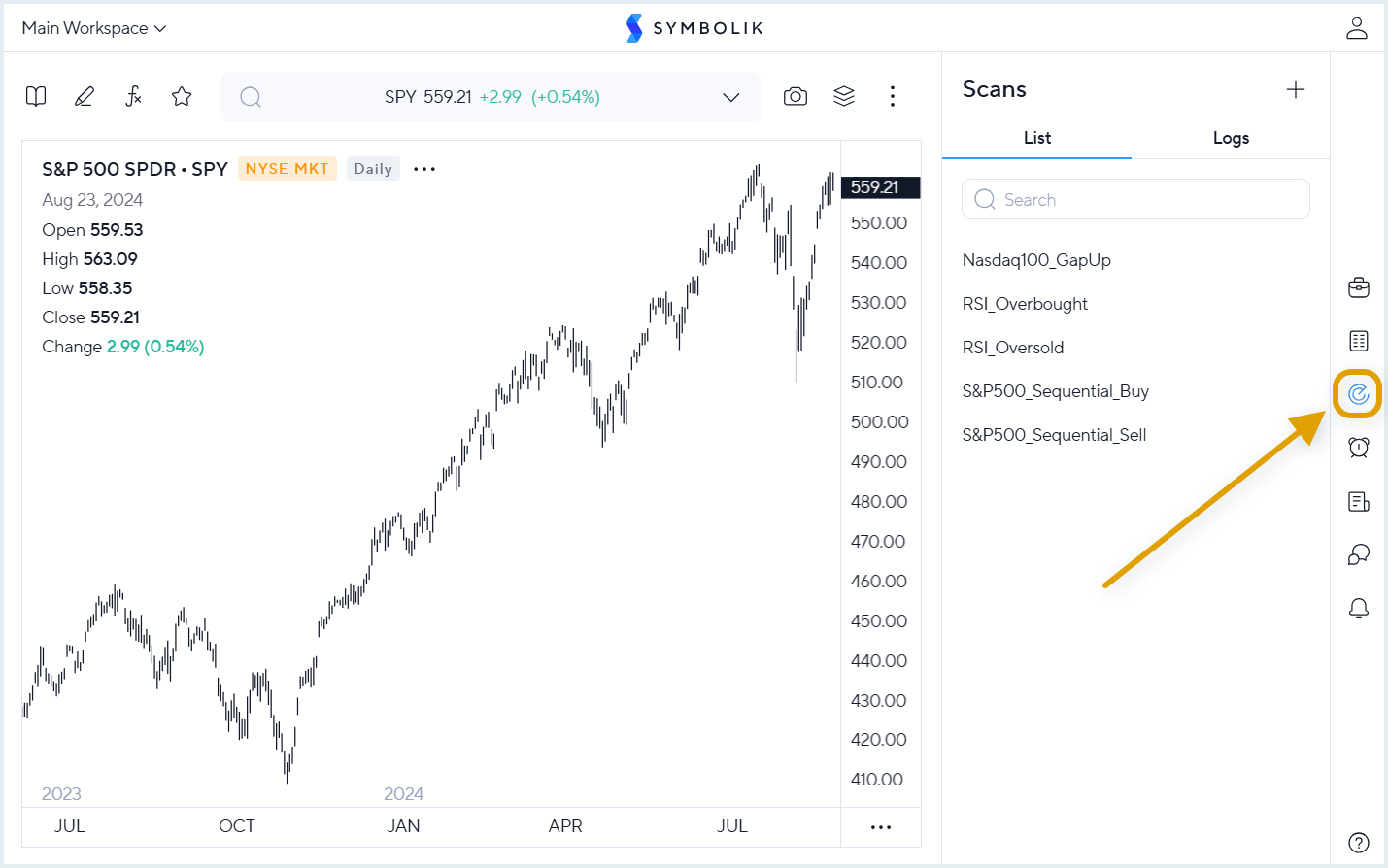Click the Scans panel heading
The height and width of the screenshot is (868, 1388).
[994, 89]
